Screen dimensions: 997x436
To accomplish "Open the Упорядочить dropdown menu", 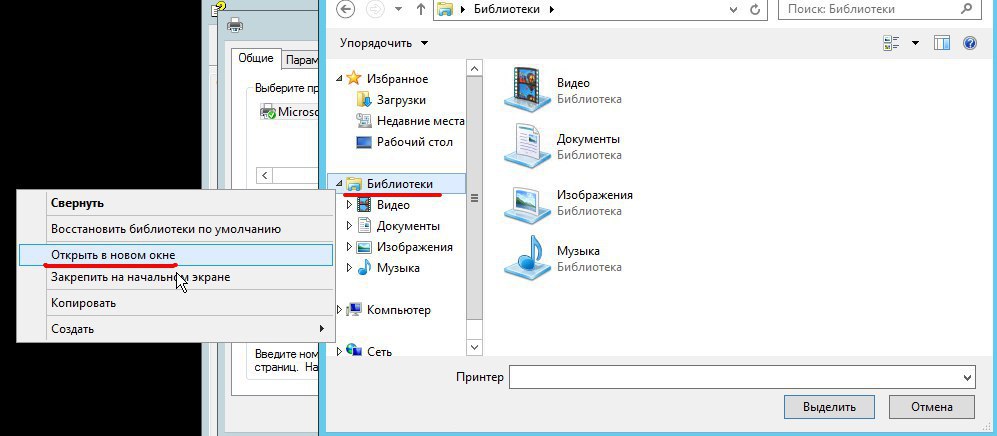I will click(384, 43).
